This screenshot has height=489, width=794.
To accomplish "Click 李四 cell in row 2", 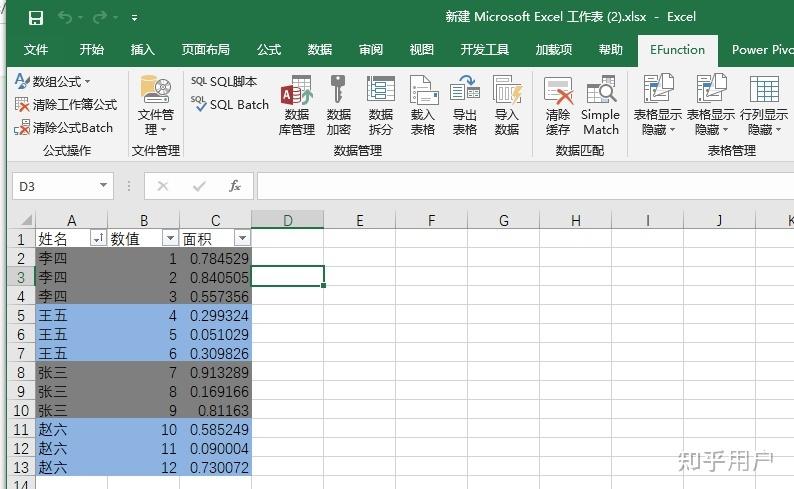I will point(71,258).
